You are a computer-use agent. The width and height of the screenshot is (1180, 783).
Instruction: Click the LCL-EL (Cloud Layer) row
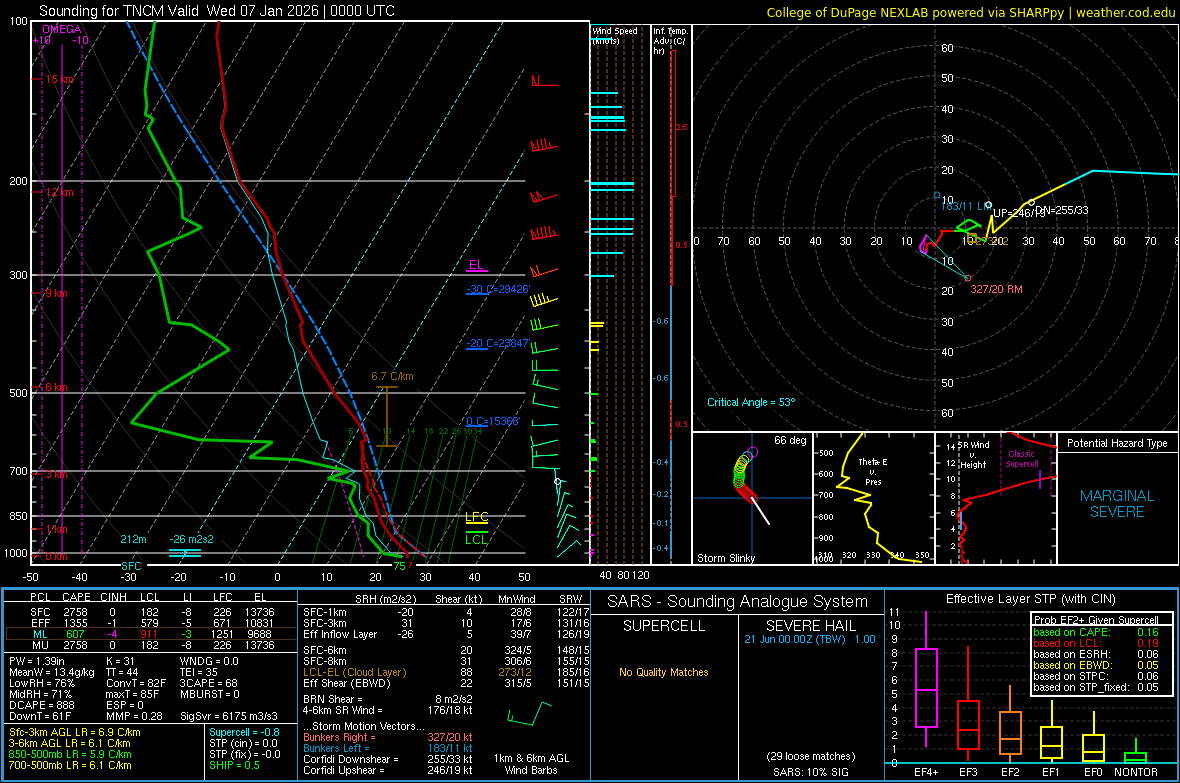coord(446,672)
